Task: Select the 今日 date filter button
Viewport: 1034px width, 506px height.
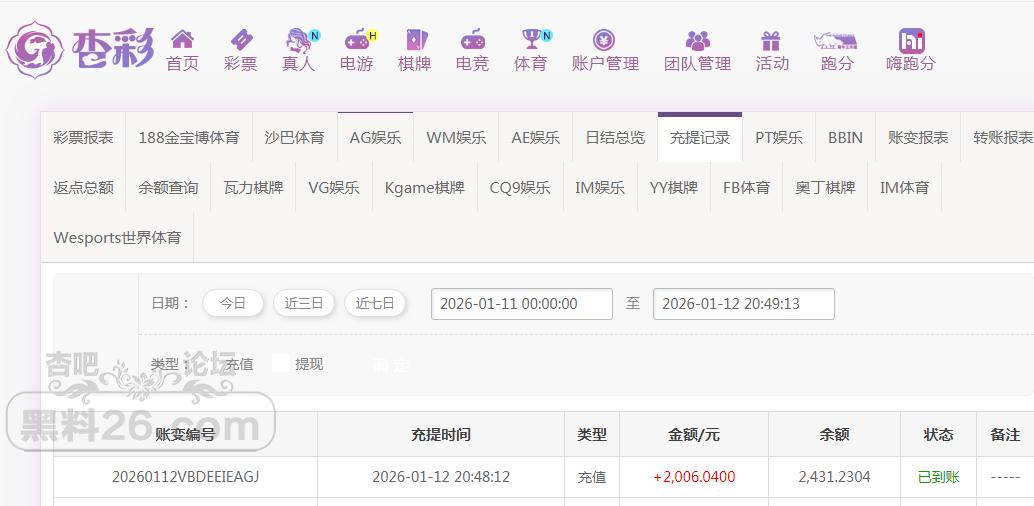Action: click(x=233, y=303)
